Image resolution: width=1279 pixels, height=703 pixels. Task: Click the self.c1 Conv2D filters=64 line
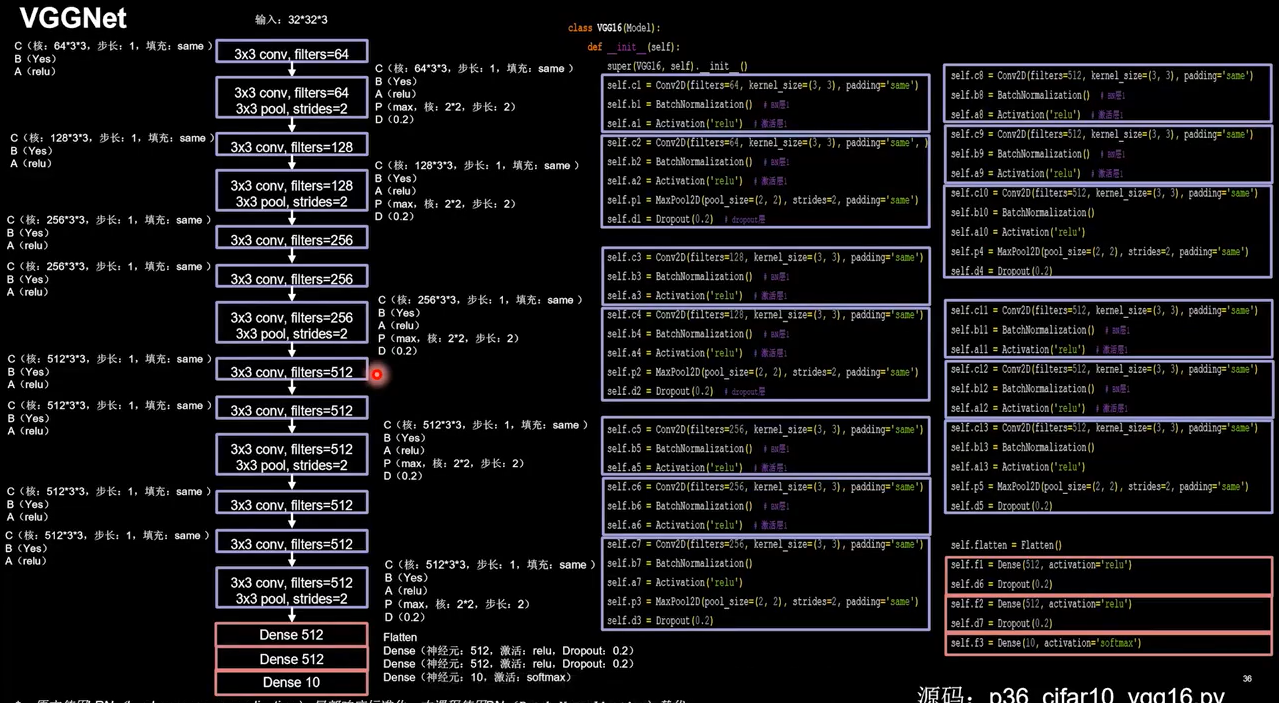(762, 86)
